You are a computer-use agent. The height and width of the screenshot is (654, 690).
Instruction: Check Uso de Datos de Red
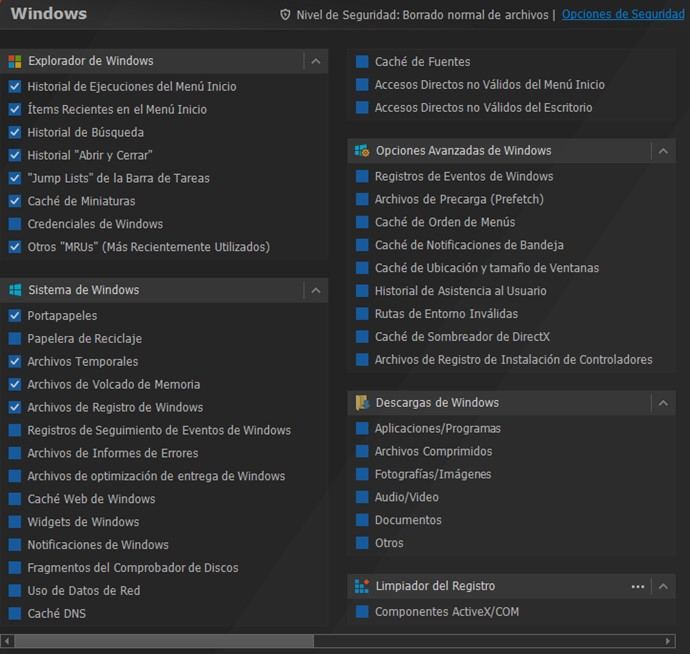click(x=15, y=591)
